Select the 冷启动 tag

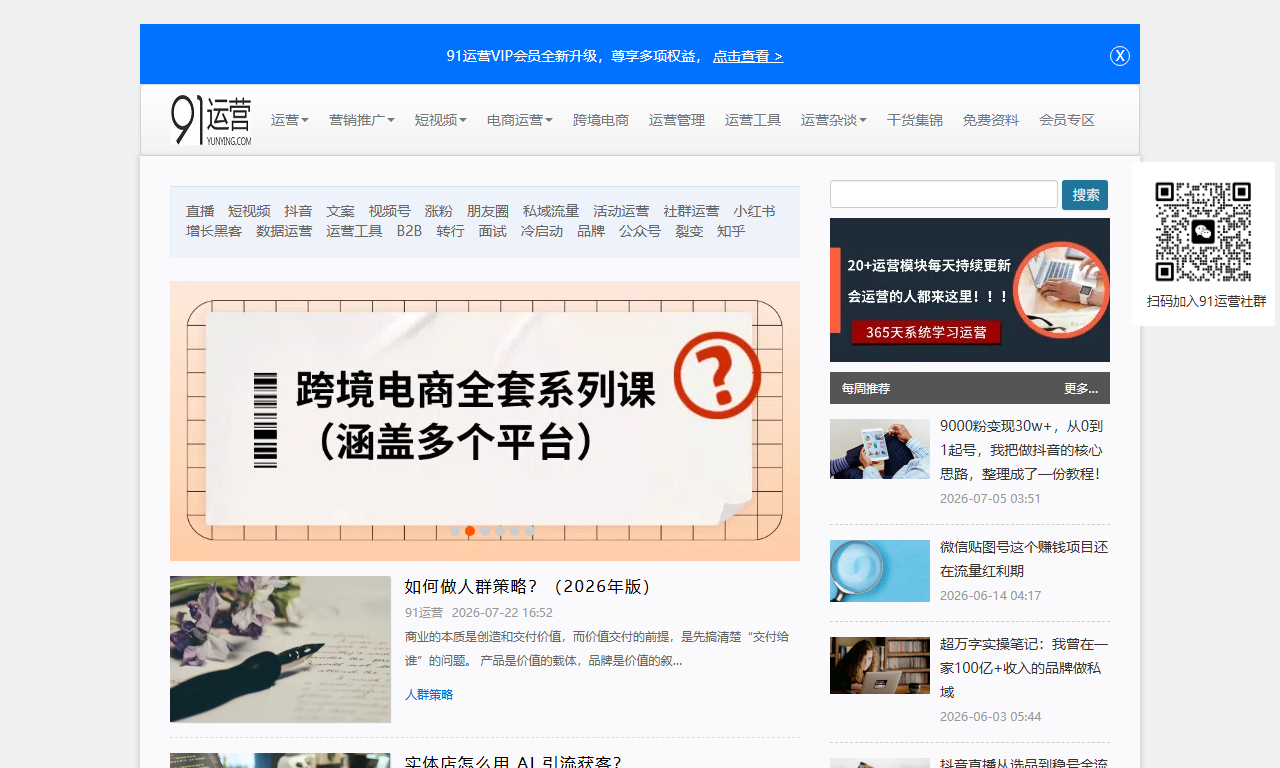(541, 231)
